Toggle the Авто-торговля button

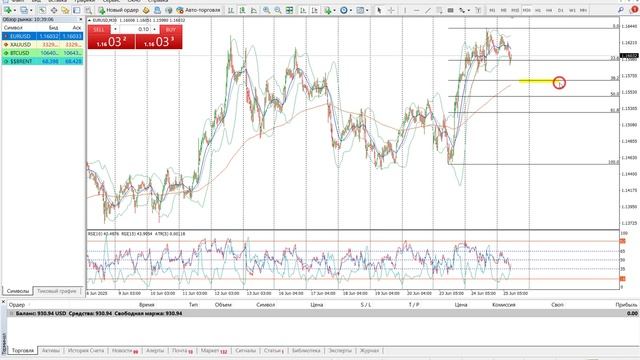point(198,10)
